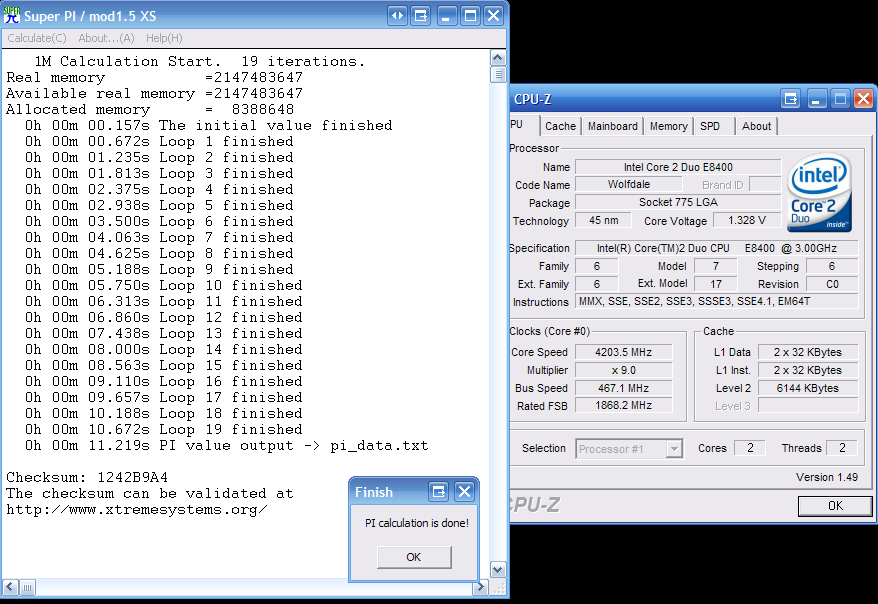Screen dimensions: 878x604
Task: Click the Intel Core 2 Duo logo
Action: (820, 193)
